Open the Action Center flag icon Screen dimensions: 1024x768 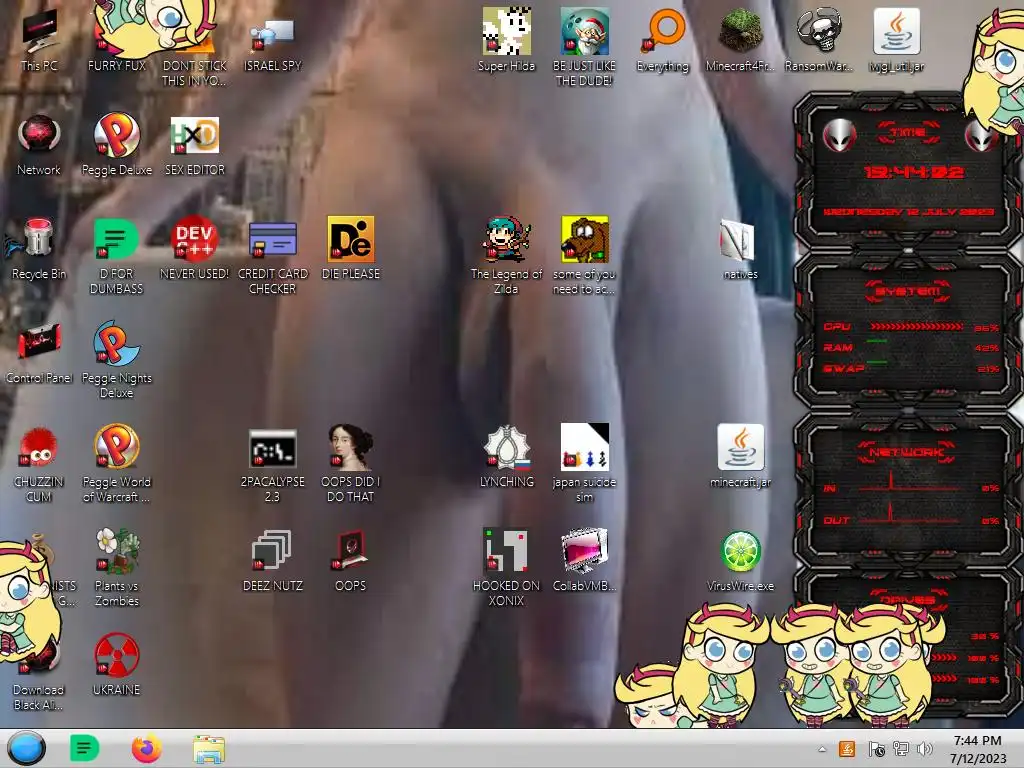click(876, 749)
